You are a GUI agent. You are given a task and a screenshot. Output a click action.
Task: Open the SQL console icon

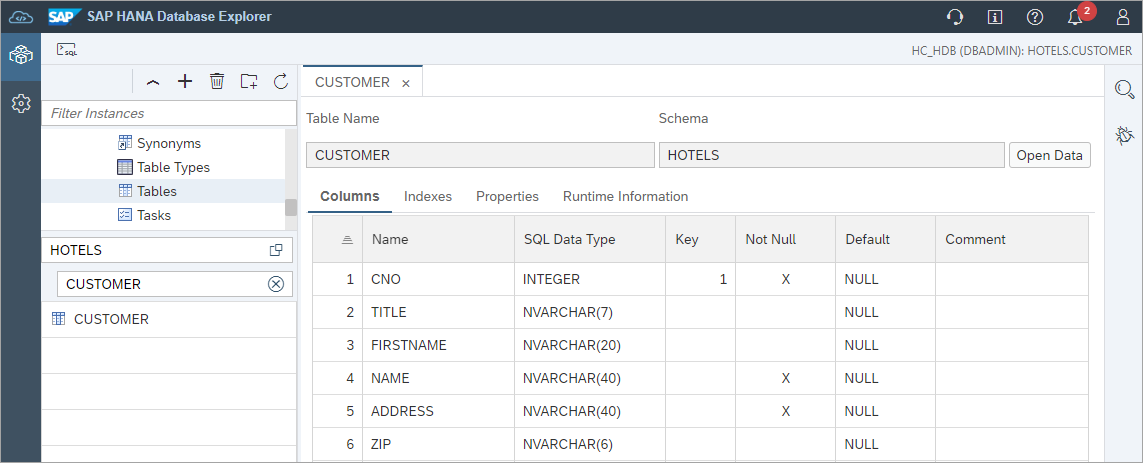click(67, 50)
